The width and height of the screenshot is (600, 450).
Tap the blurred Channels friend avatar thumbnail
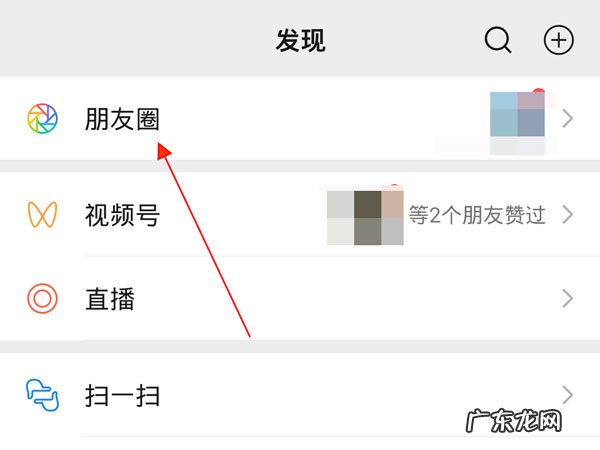365,217
